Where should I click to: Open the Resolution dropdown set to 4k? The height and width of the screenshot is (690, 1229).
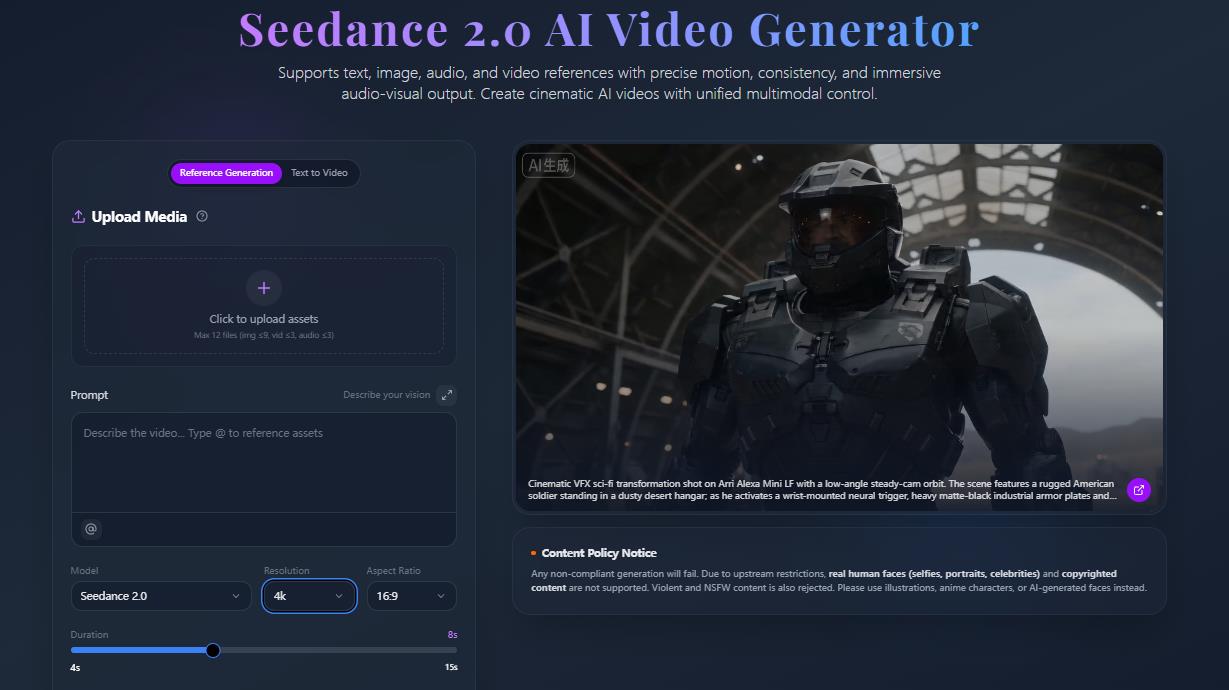point(309,596)
